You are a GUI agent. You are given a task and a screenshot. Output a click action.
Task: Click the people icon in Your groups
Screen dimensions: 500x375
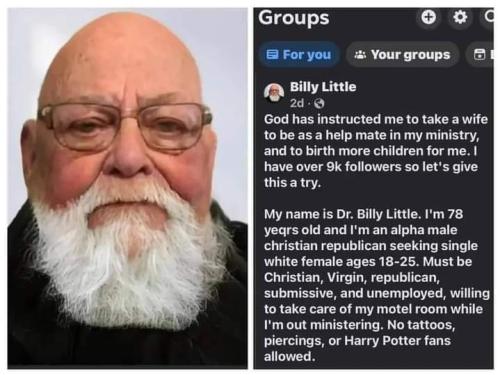[x=360, y=54]
